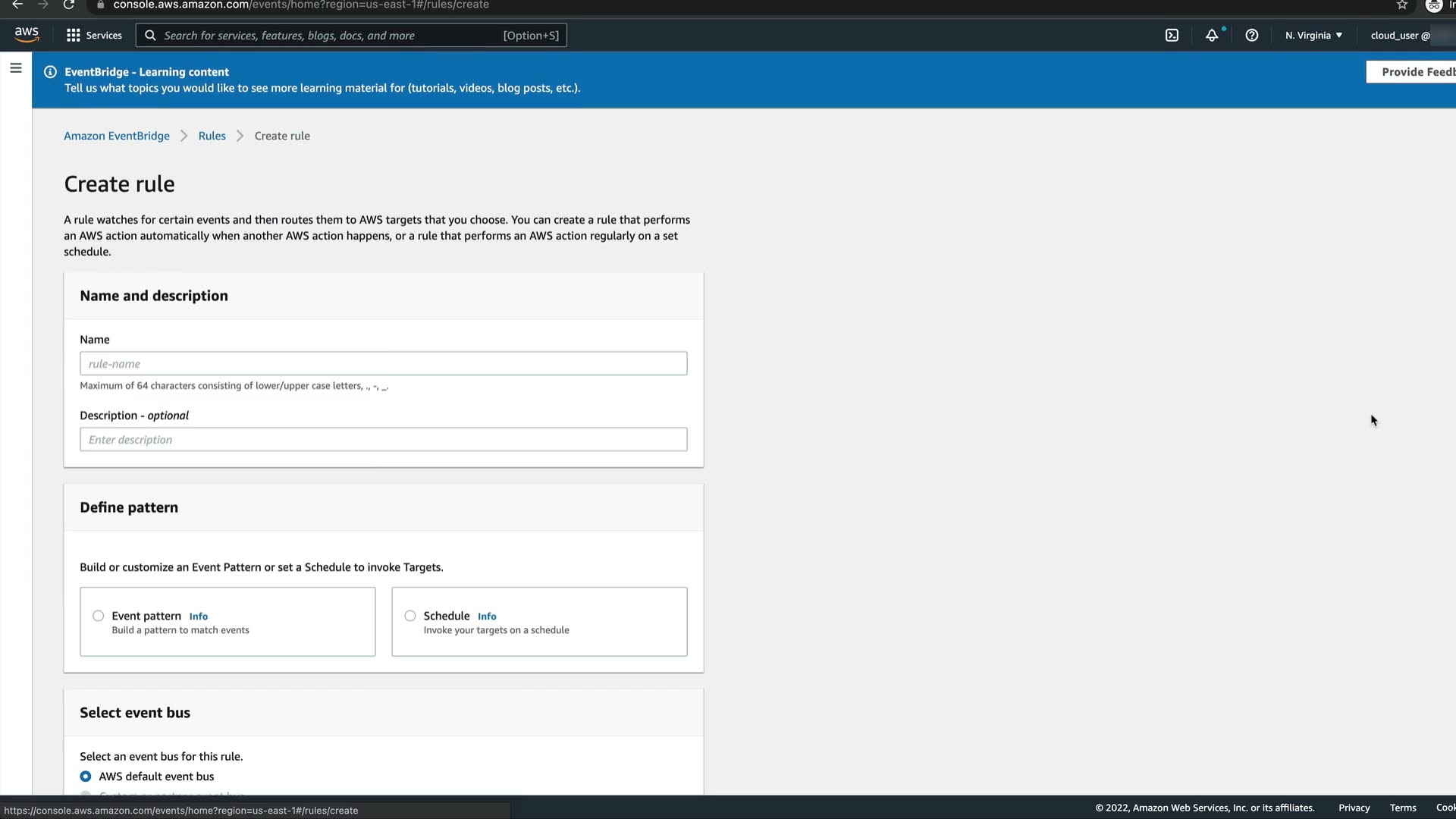Click the rule Name input field
This screenshot has width=1456, height=819.
pos(383,363)
